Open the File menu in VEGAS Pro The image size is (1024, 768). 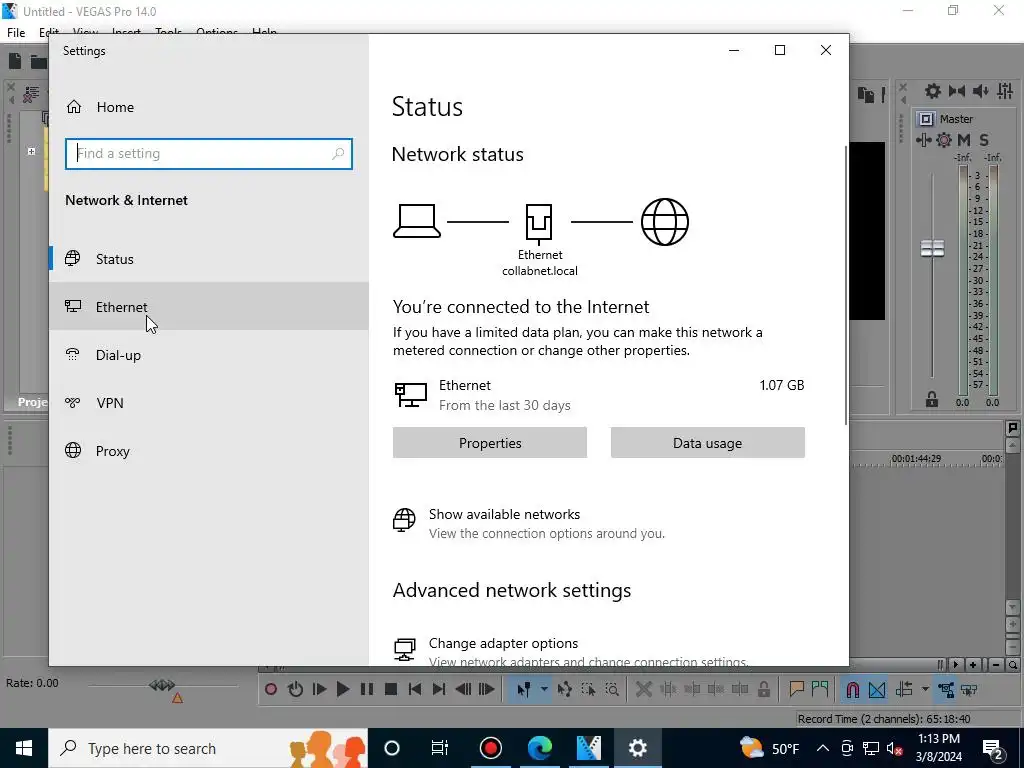[16, 33]
